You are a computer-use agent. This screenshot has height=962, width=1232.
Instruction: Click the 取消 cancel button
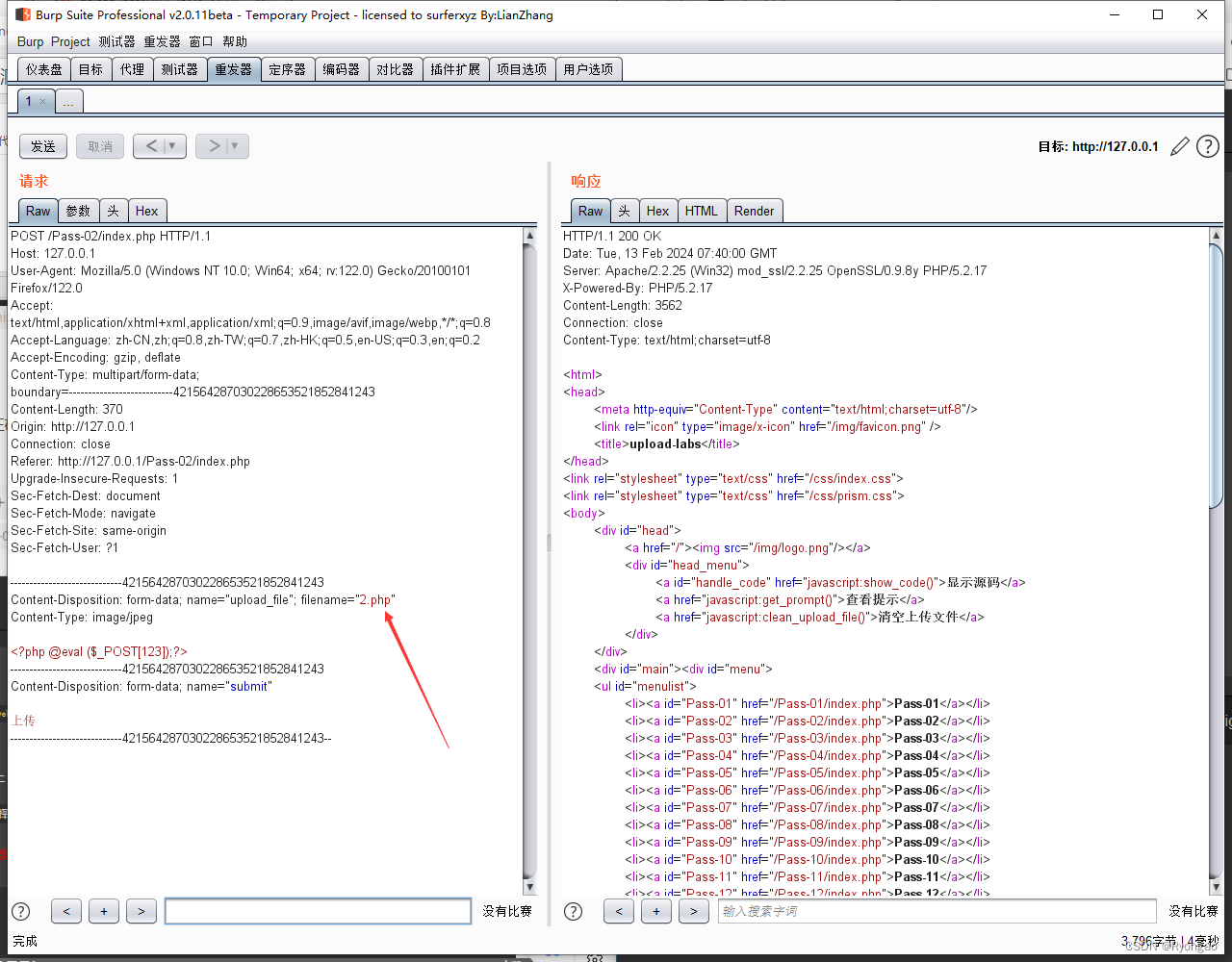(100, 146)
